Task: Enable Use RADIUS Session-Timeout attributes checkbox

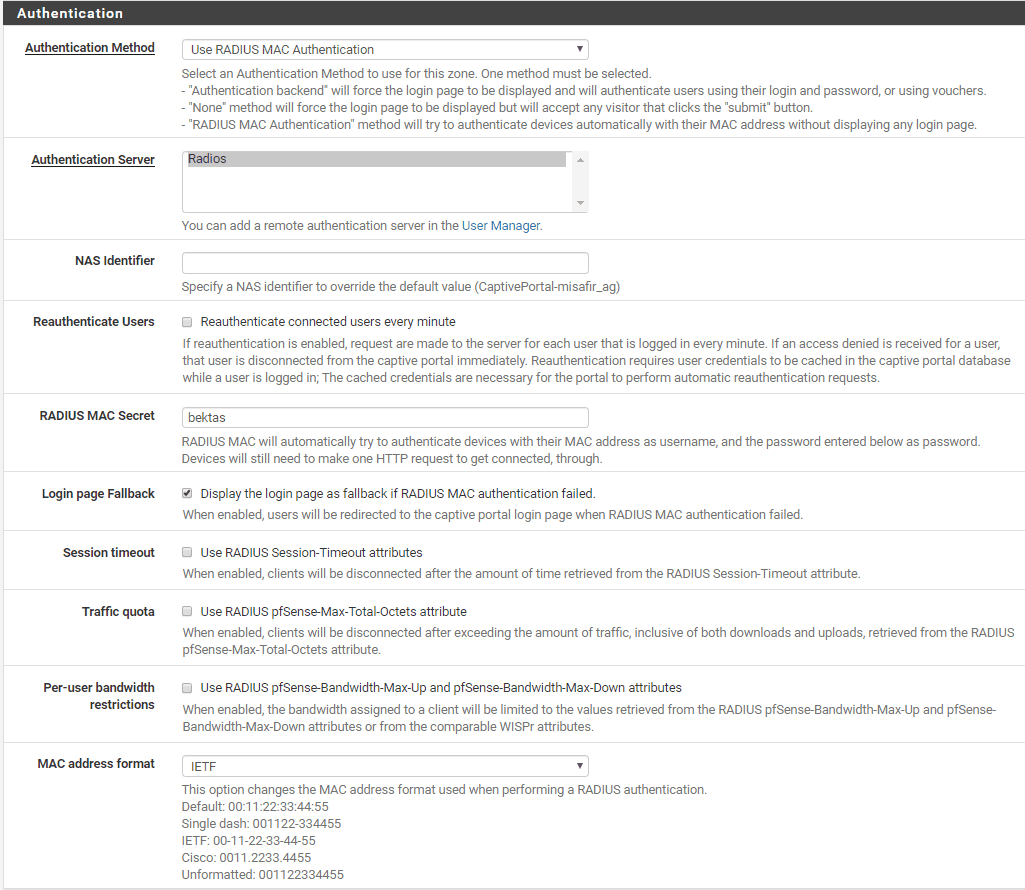Action: pos(187,552)
